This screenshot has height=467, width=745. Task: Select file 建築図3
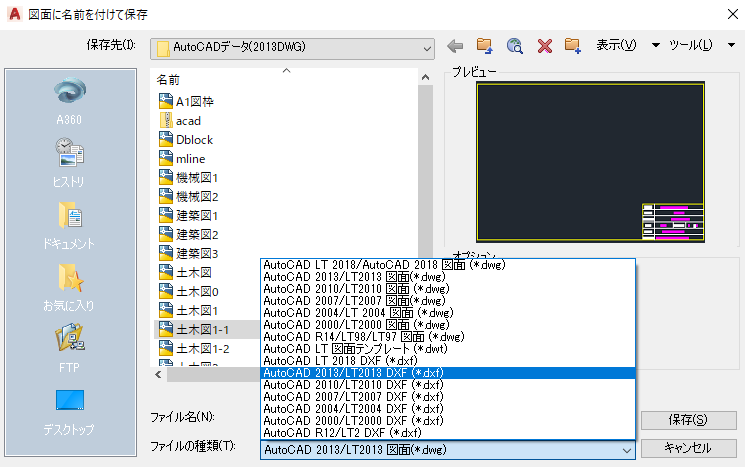(189, 253)
